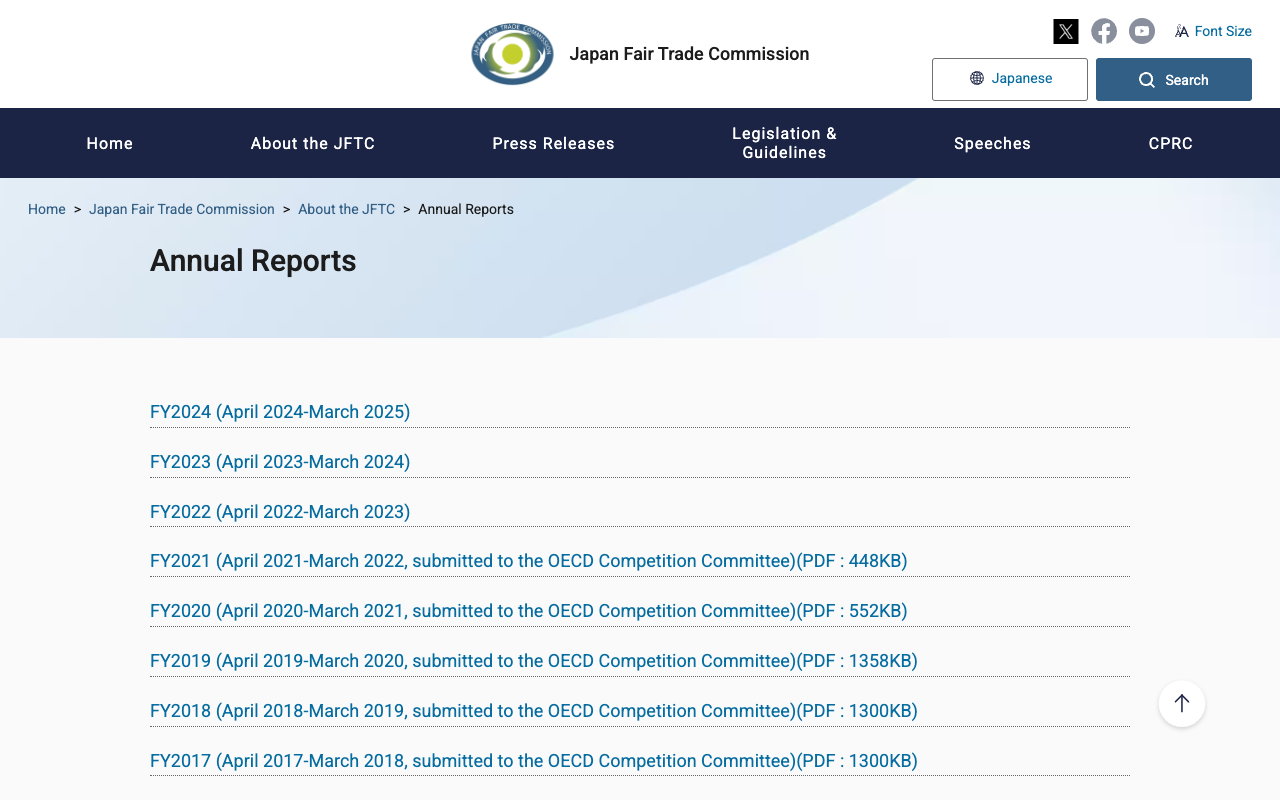This screenshot has height=800, width=1280.
Task: Open the Legislation & Guidelines menu
Action: pos(785,143)
